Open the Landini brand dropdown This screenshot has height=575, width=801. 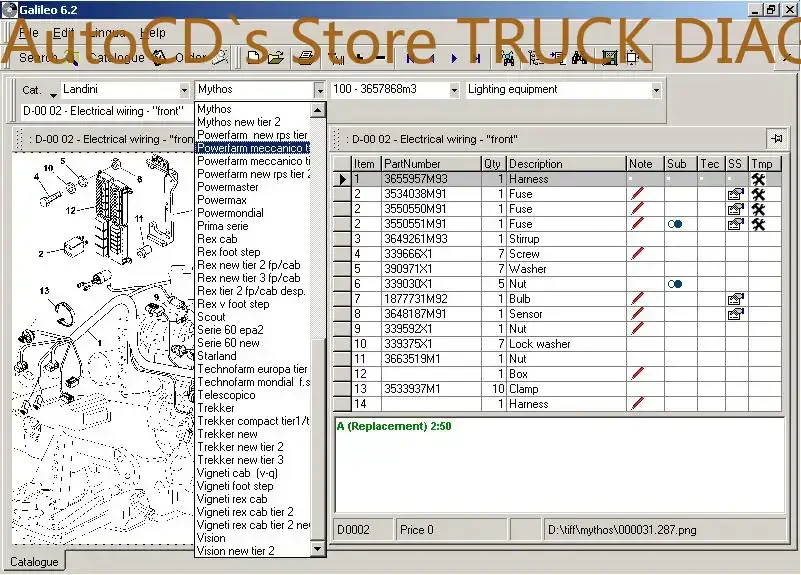[x=184, y=90]
